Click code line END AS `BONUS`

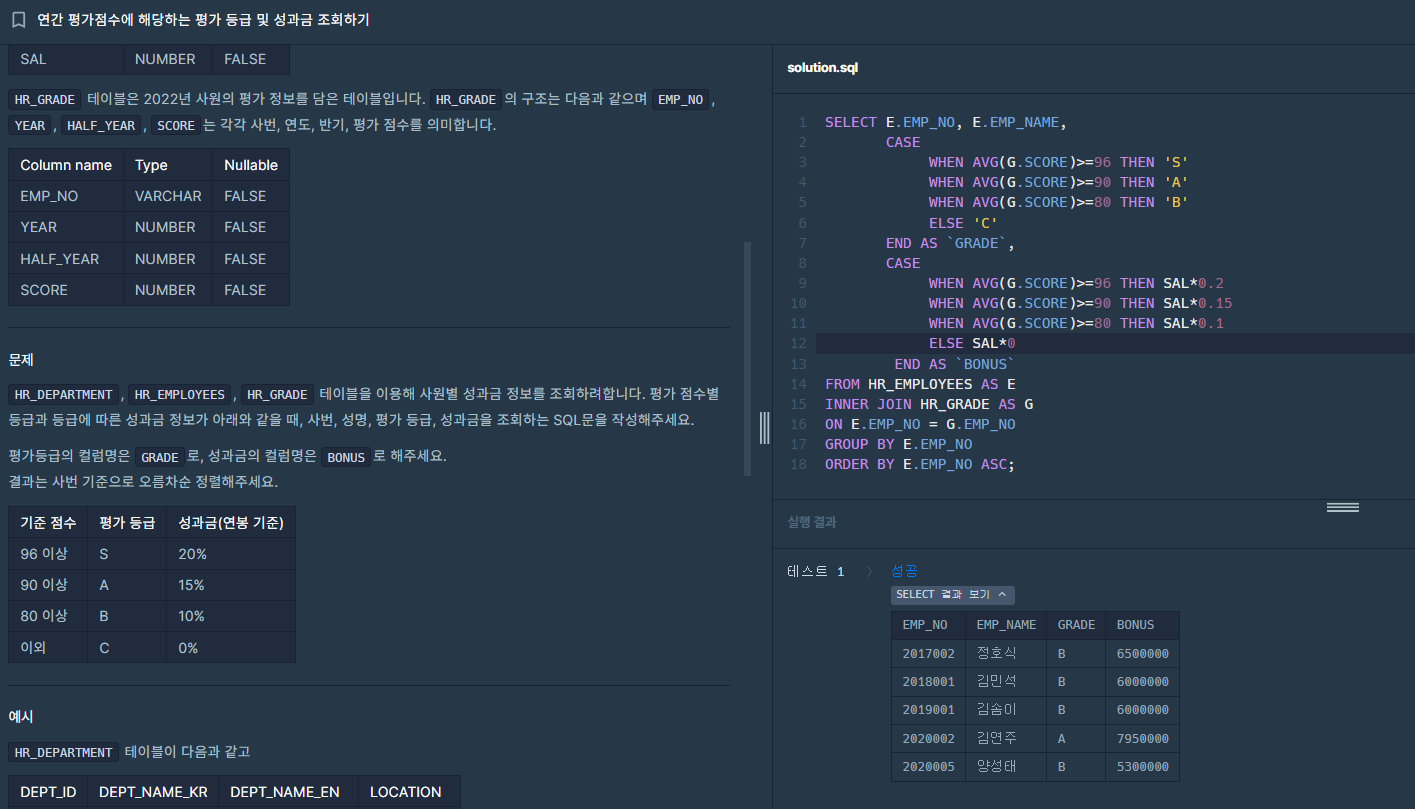coord(954,364)
